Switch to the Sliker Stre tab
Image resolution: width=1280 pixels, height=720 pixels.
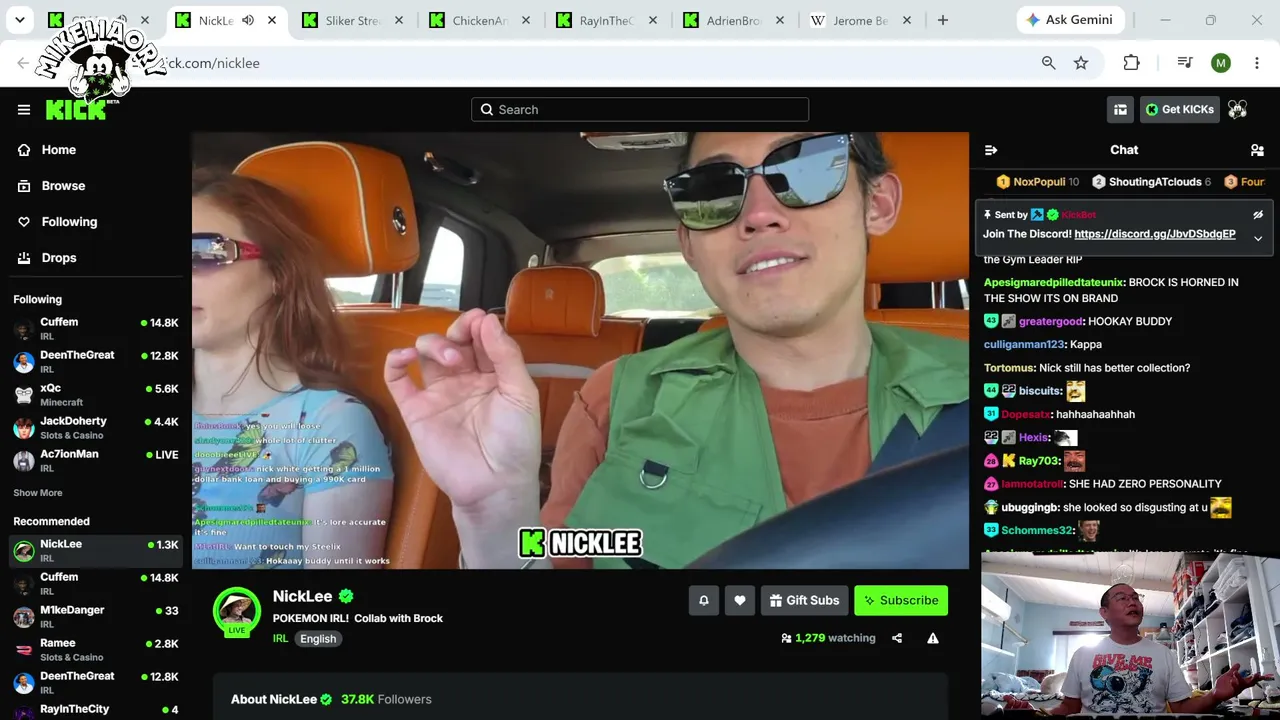pyautogui.click(x=353, y=20)
